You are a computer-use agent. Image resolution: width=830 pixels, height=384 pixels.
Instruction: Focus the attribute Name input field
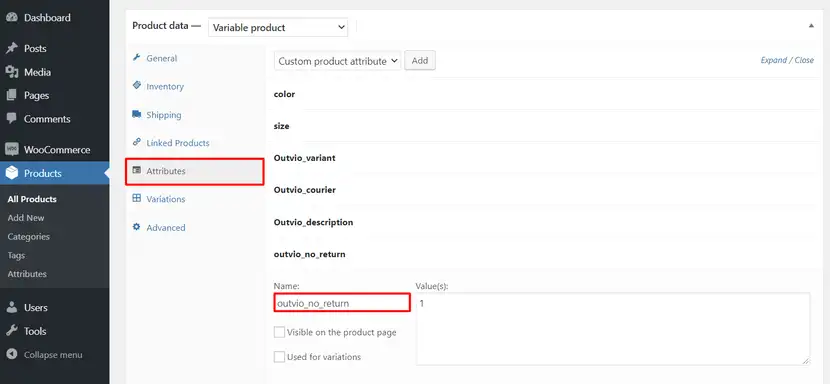coord(342,303)
